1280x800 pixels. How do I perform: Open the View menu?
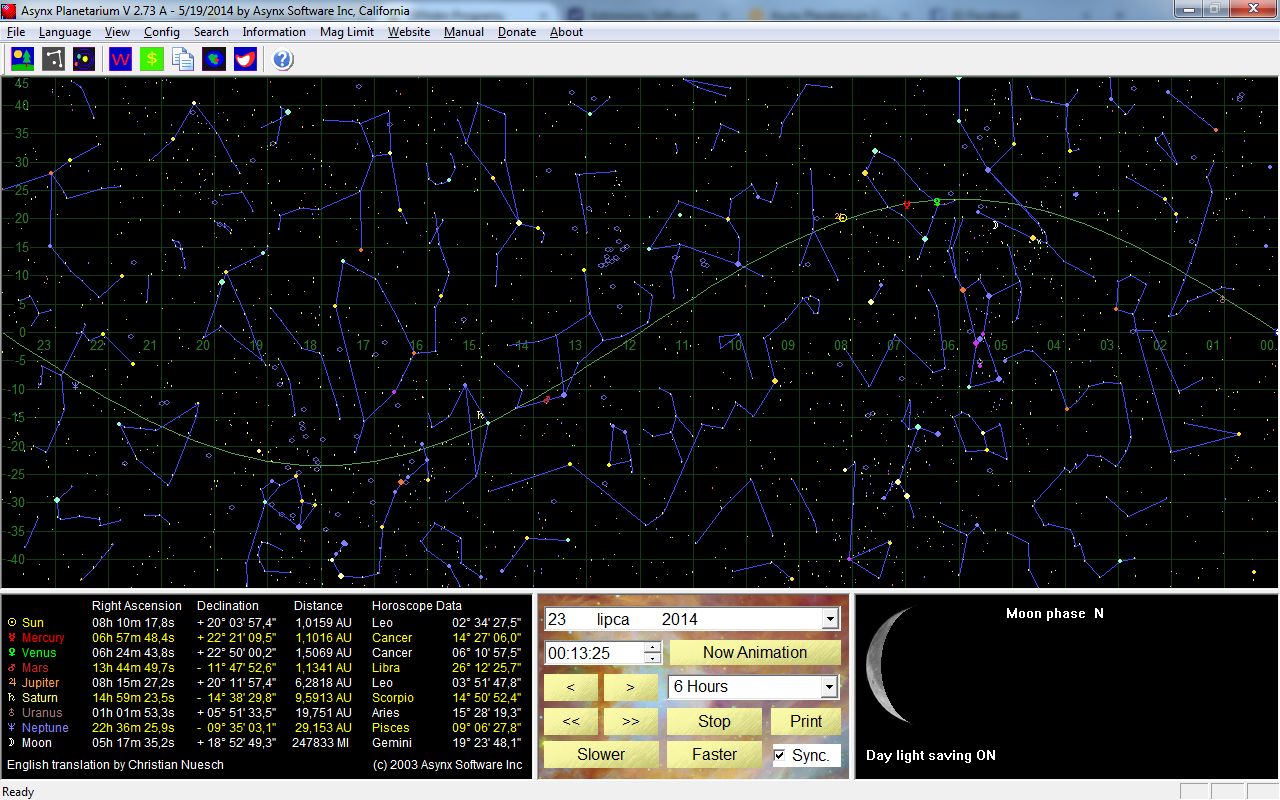click(117, 32)
